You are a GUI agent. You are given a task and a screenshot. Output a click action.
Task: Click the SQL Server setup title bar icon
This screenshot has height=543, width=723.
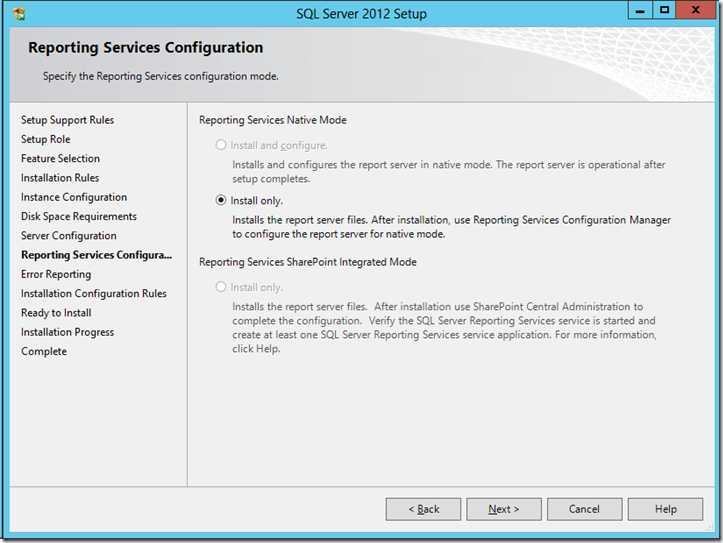[x=19, y=14]
